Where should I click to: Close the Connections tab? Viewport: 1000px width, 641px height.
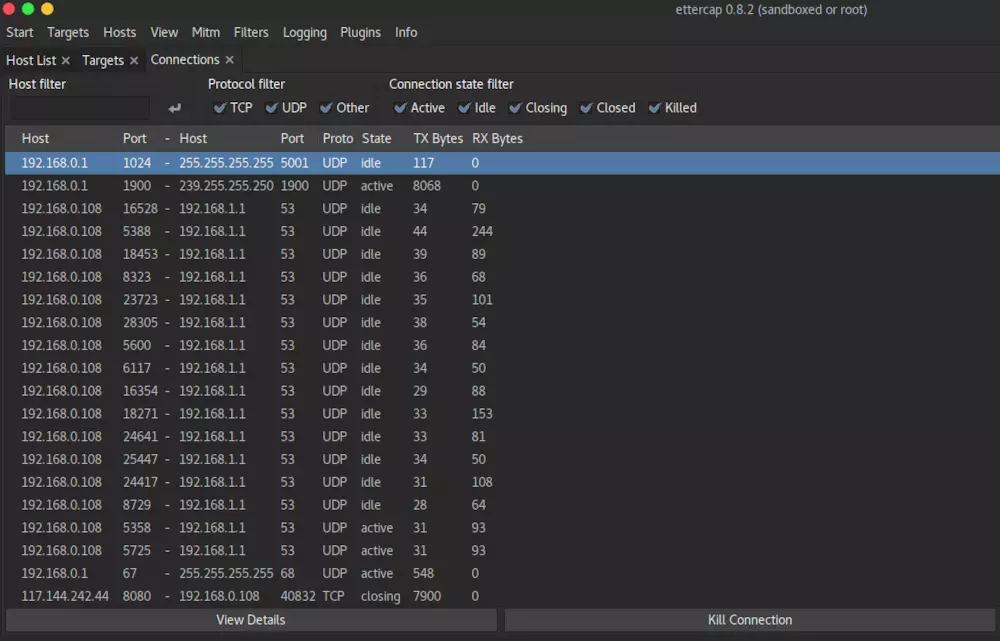[x=230, y=60]
